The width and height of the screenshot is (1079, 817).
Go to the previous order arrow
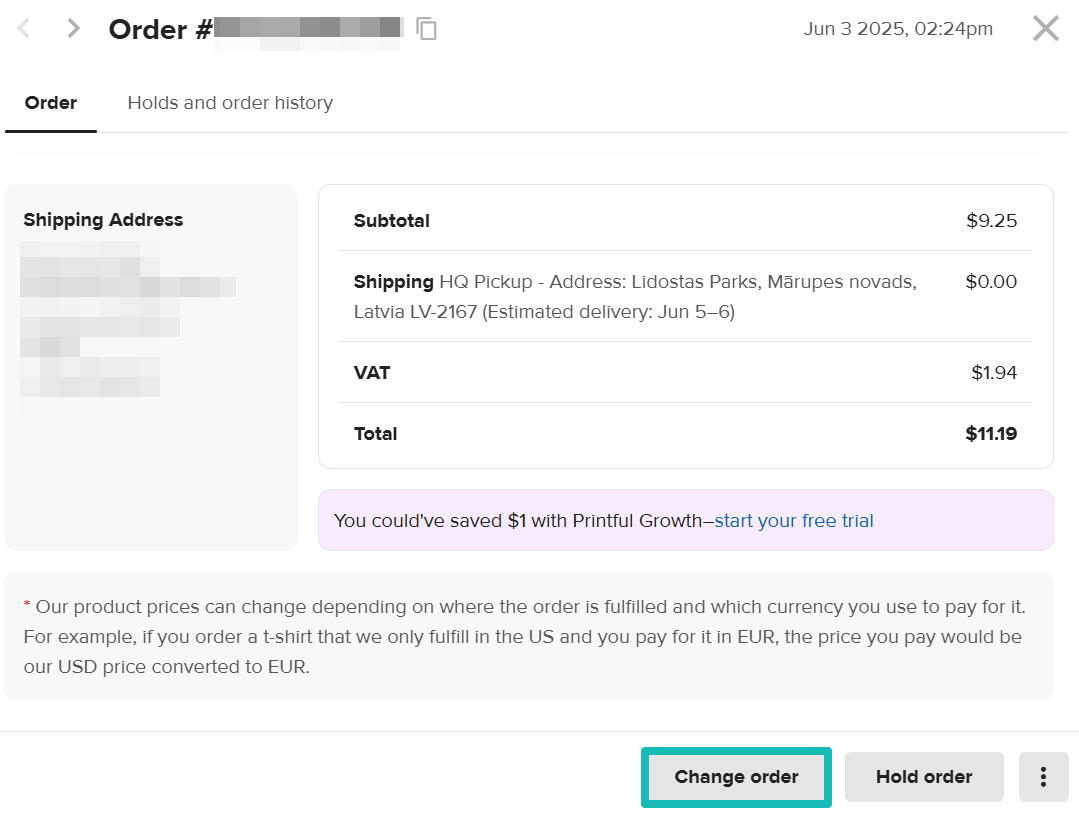click(24, 29)
